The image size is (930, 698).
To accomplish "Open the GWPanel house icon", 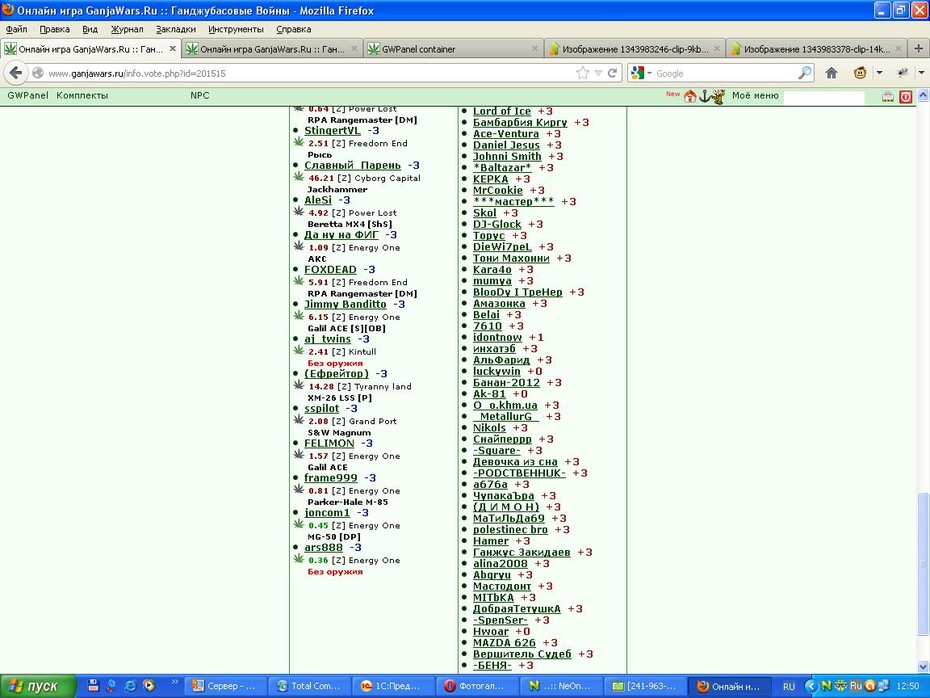I will [690, 96].
